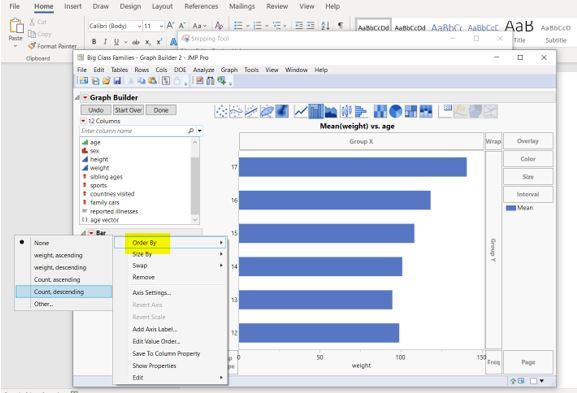This screenshot has width=577, height=393.
Task: Select the Points element icon in Graph Builder
Action: [221, 111]
